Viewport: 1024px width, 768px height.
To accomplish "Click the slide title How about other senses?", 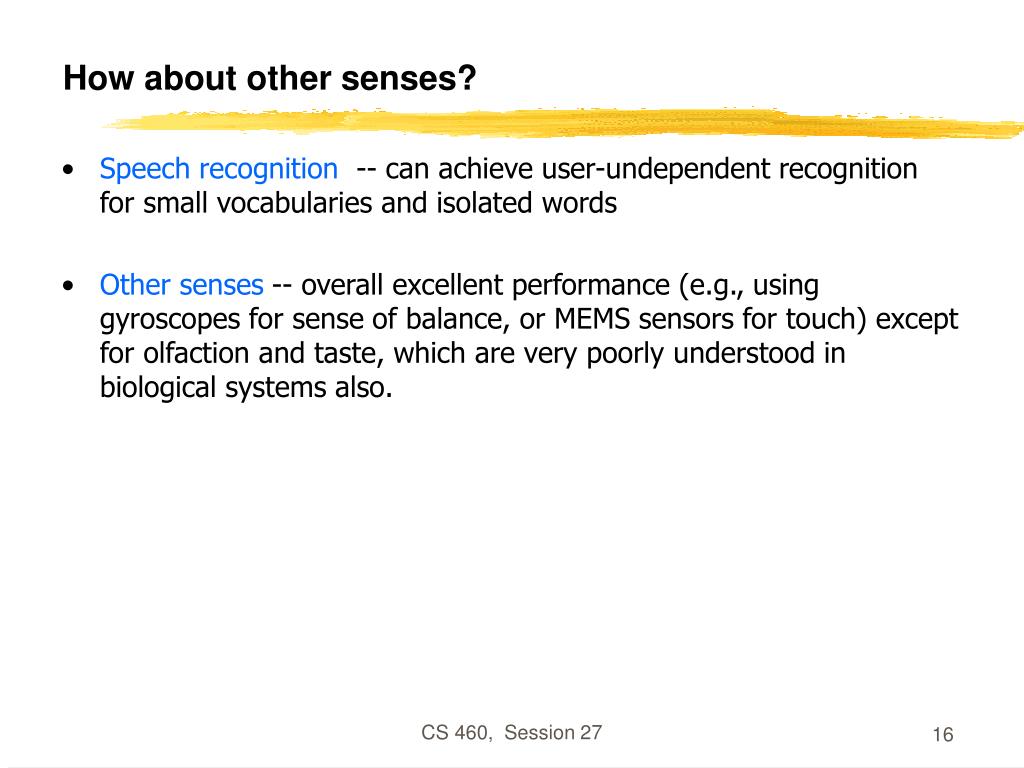I will tap(270, 78).
